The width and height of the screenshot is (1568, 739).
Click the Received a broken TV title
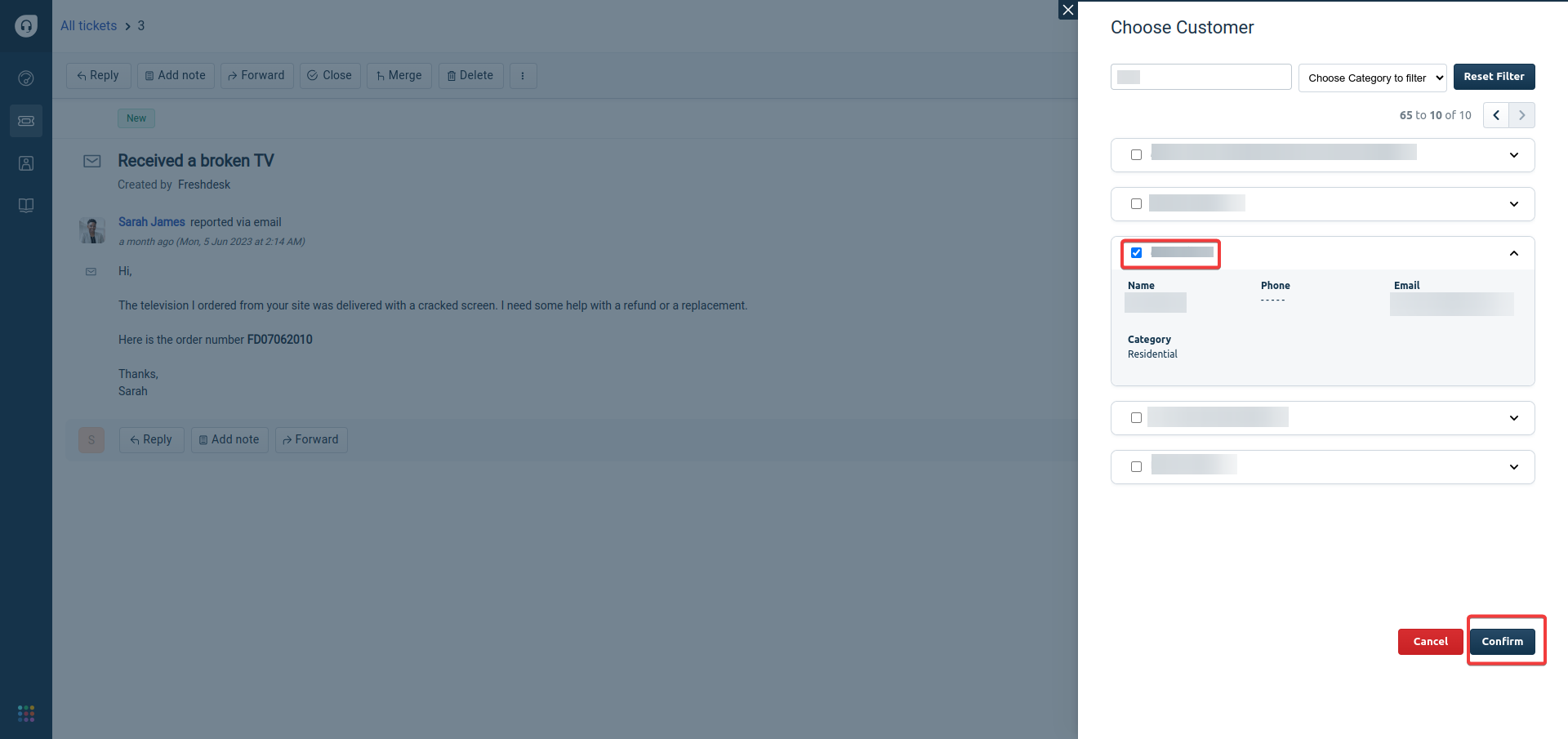pos(196,161)
